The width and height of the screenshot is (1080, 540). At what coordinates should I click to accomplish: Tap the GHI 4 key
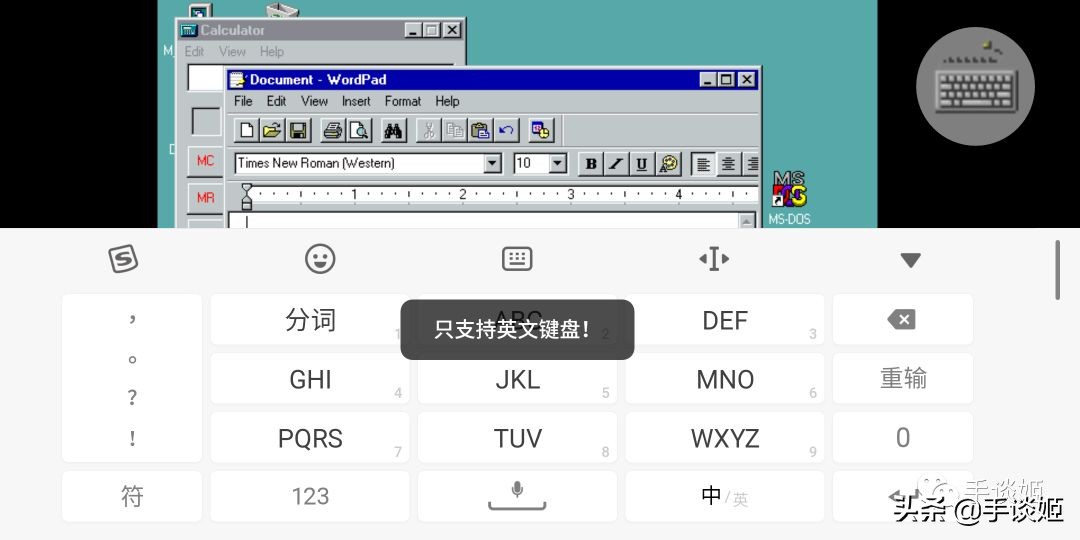click(x=310, y=379)
